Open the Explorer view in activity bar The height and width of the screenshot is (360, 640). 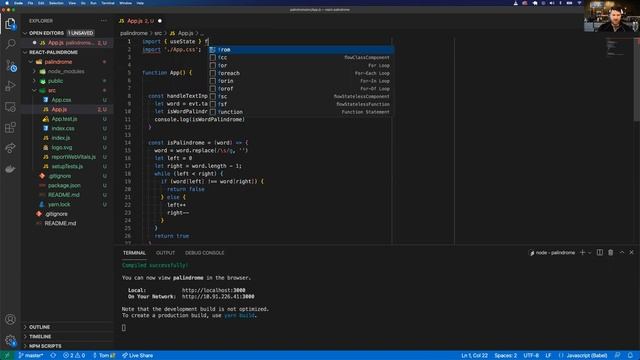[10, 24]
